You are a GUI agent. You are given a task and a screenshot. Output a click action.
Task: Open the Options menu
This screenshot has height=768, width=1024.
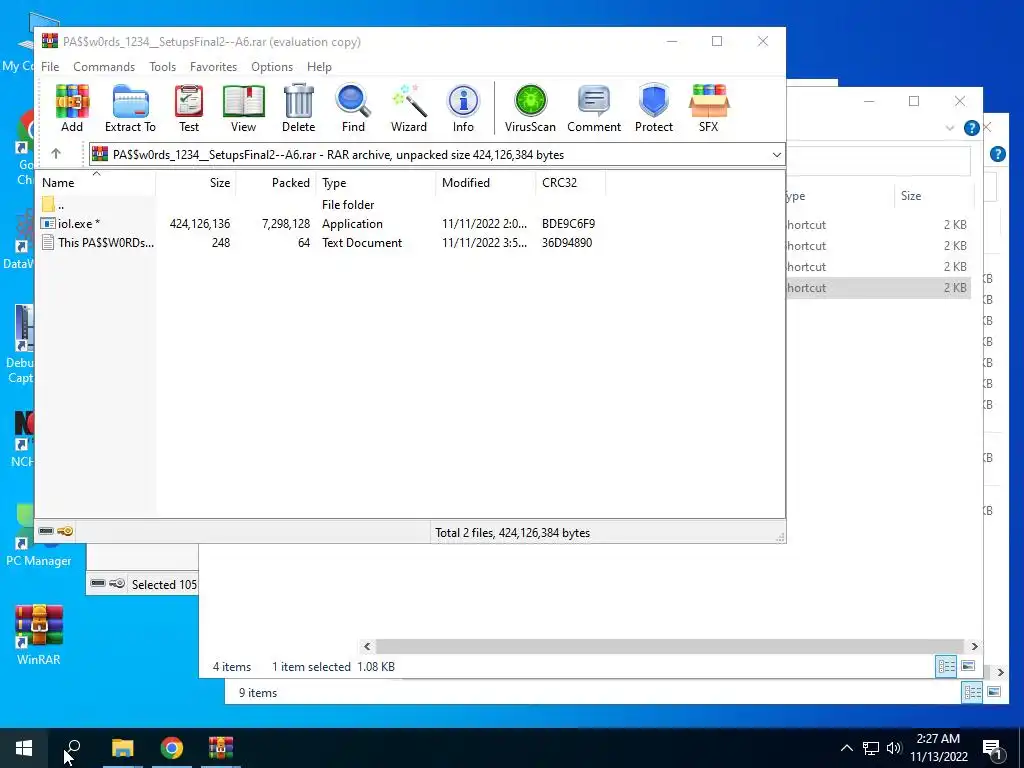coord(272,67)
